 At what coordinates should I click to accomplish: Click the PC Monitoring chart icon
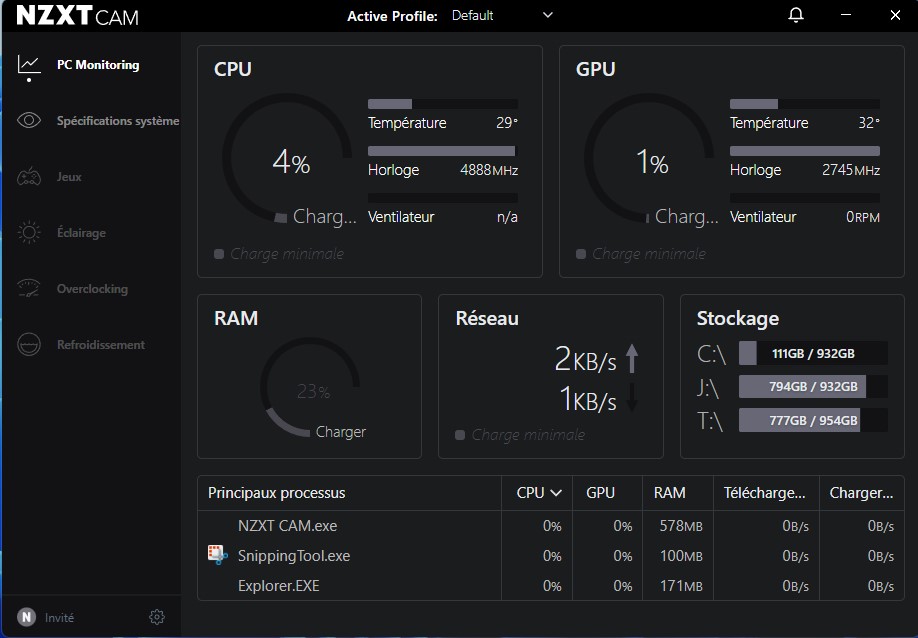[x=28, y=65]
